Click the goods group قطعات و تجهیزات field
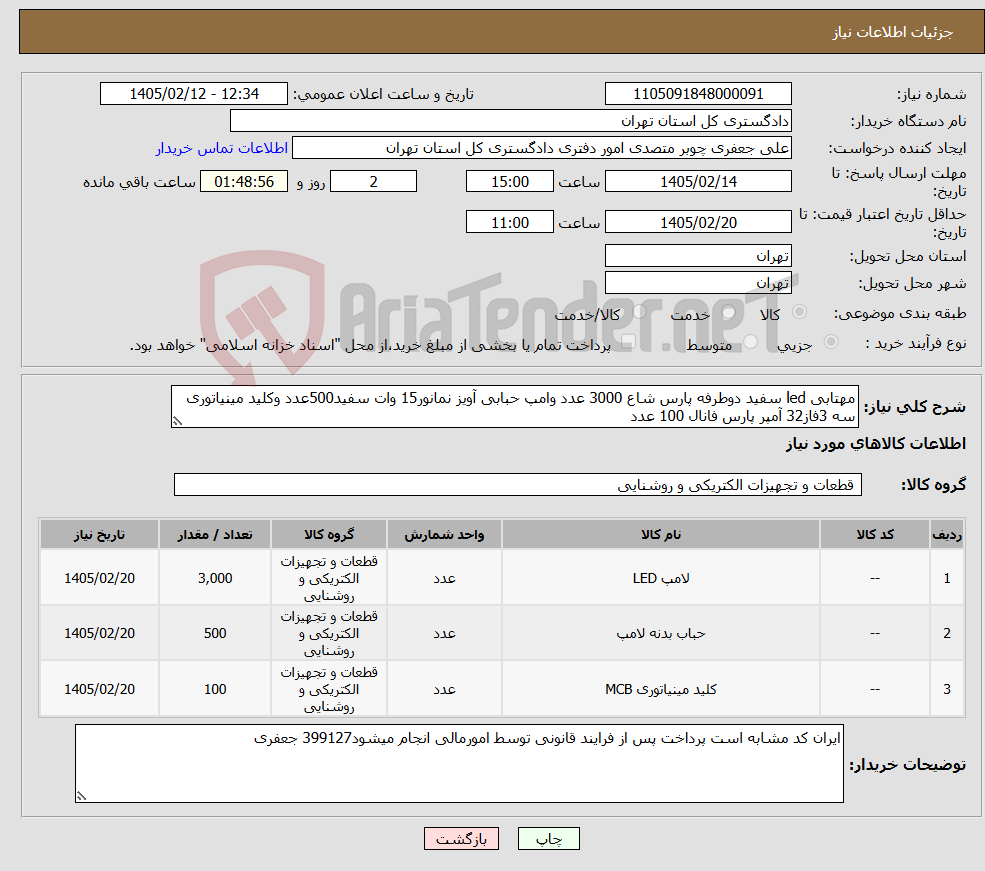The height and width of the screenshot is (871, 985). (x=518, y=485)
